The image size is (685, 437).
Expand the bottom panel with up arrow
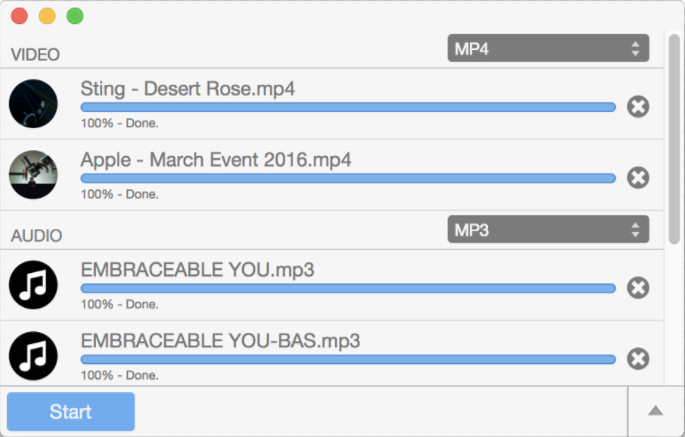(x=655, y=411)
